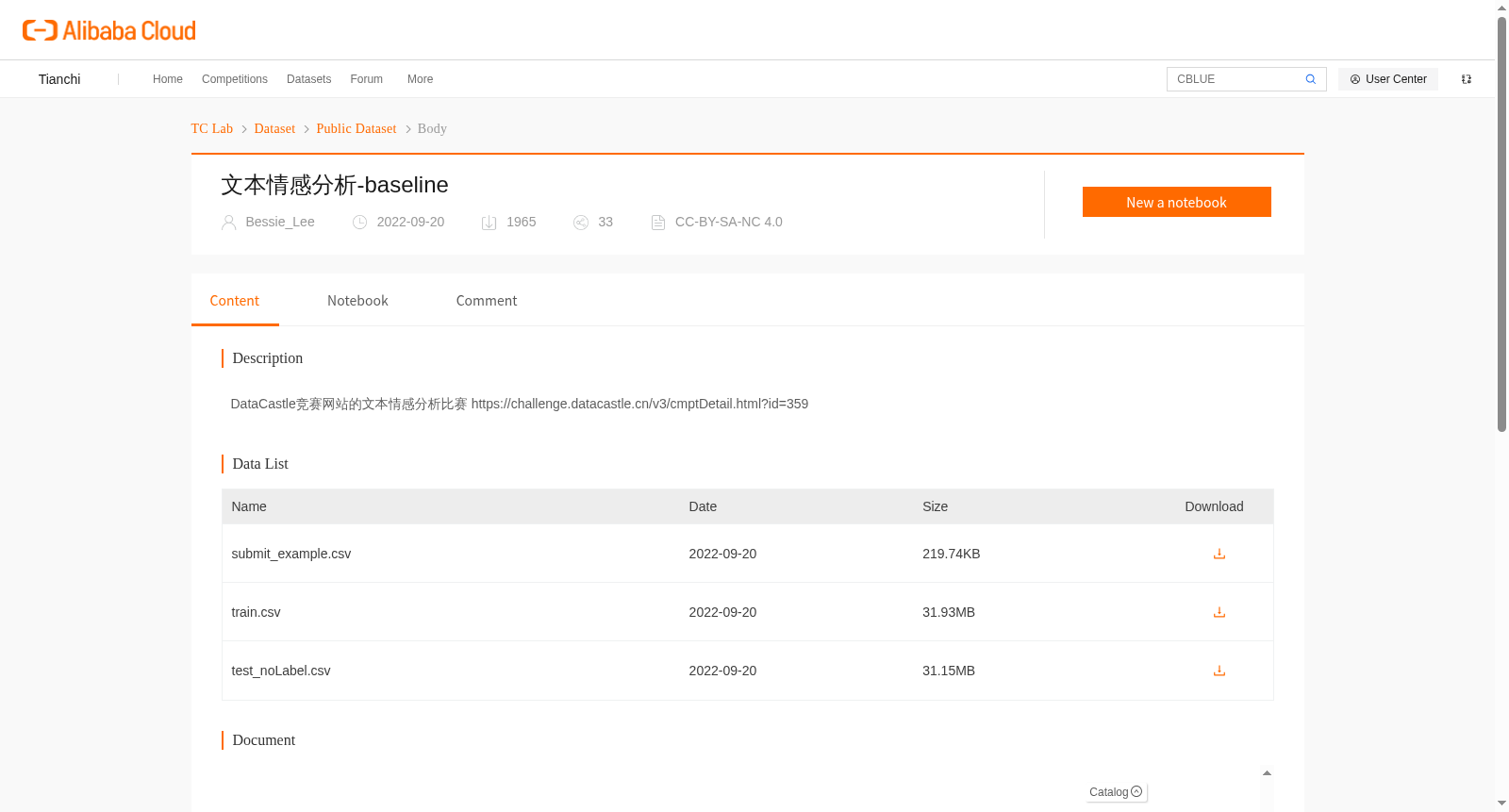This screenshot has height=812, width=1509.
Task: Click the Date column header
Action: coord(703,506)
